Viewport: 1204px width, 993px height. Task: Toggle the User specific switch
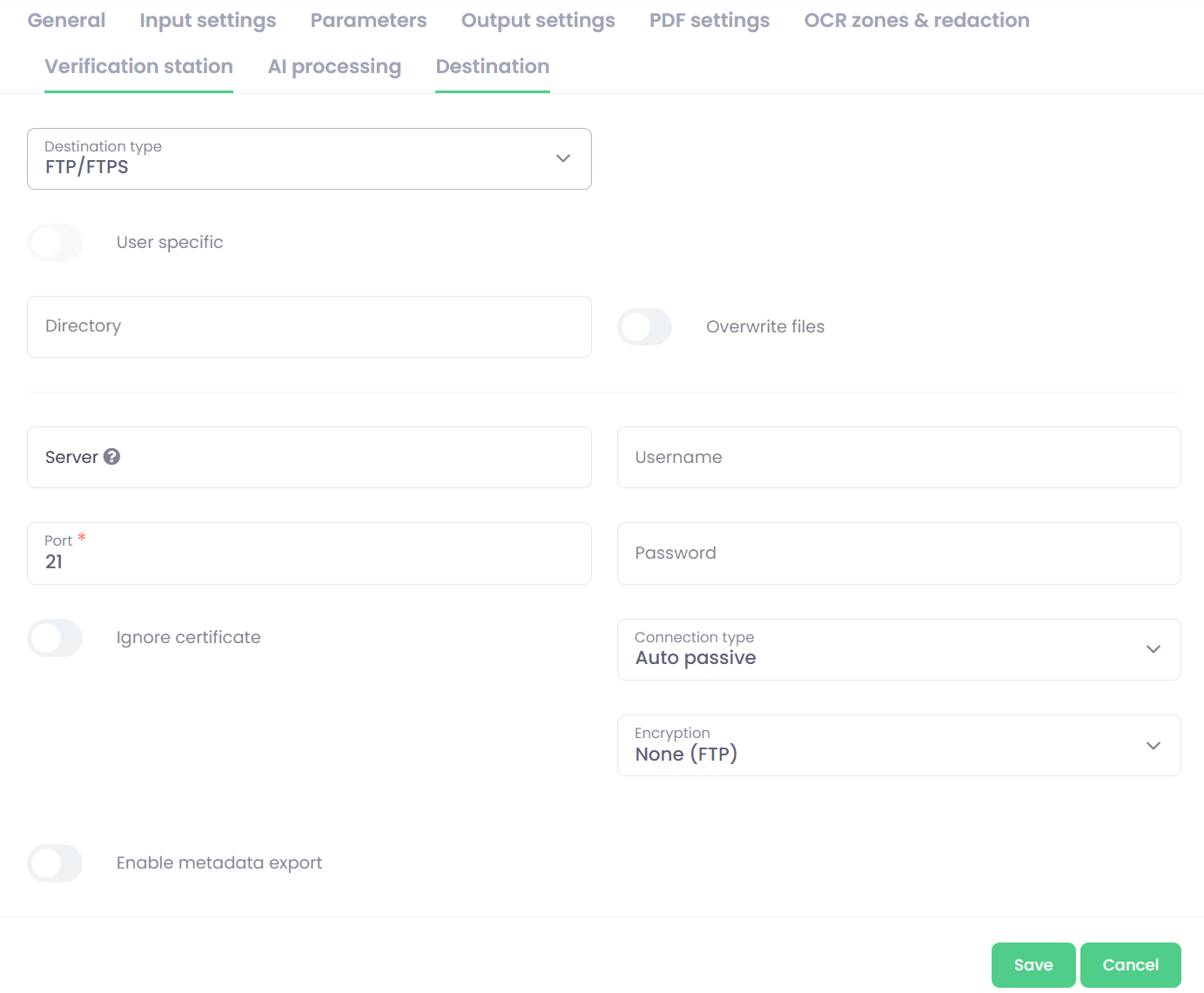tap(55, 243)
